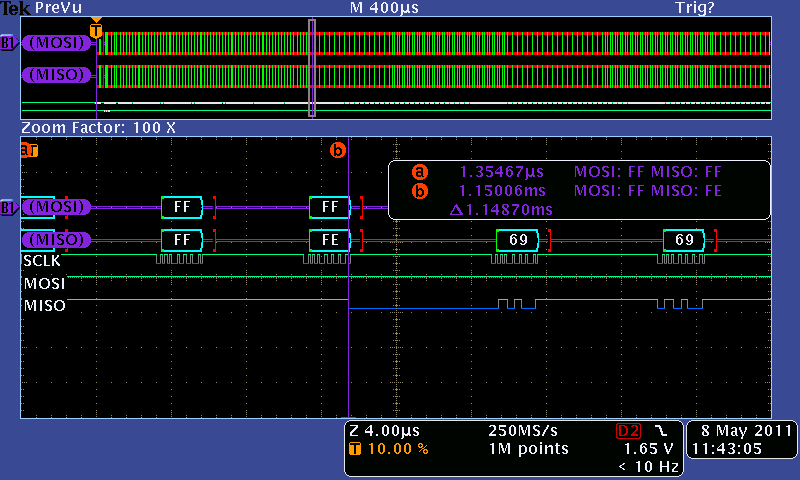
Task: Click cursor a icon in readout box
Action: tap(419, 172)
